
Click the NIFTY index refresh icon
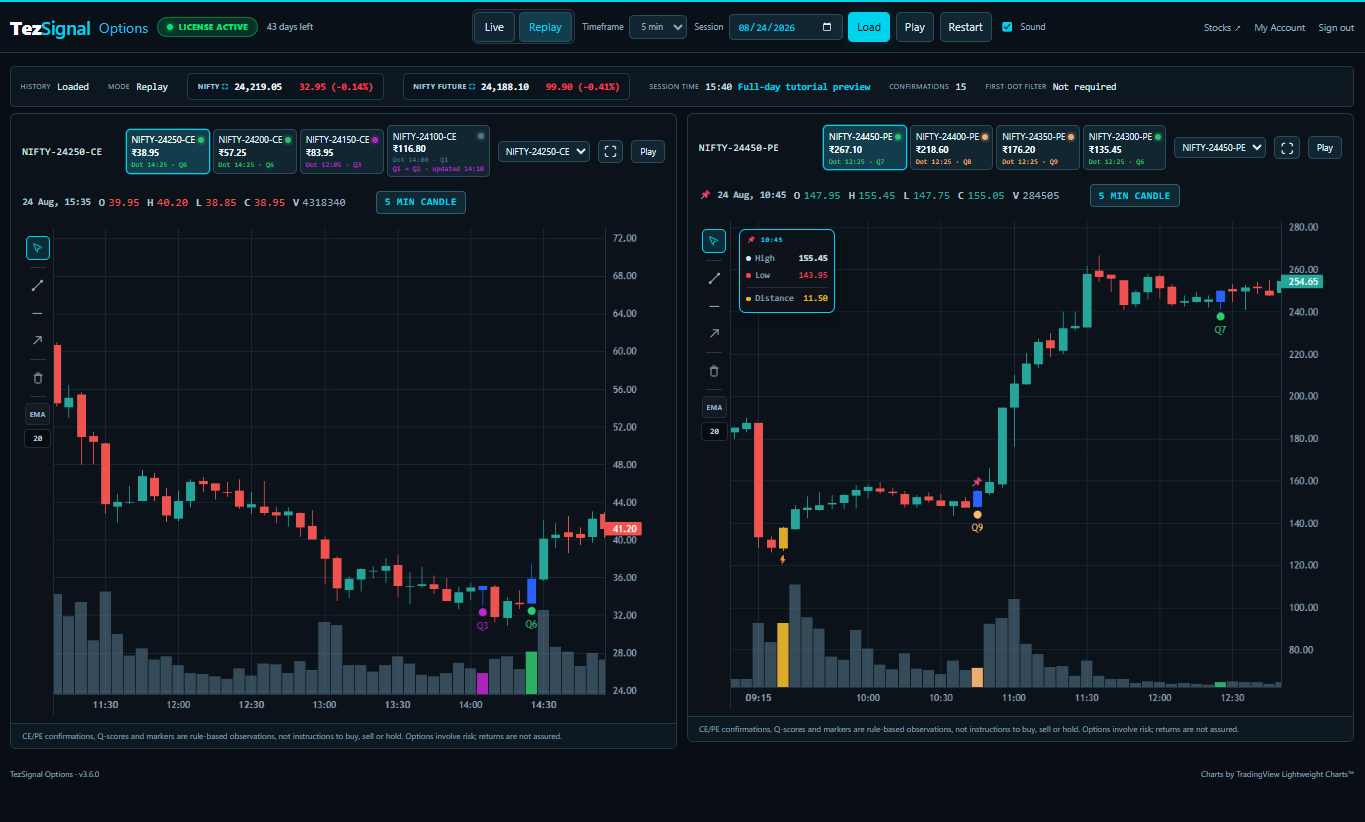click(225, 87)
